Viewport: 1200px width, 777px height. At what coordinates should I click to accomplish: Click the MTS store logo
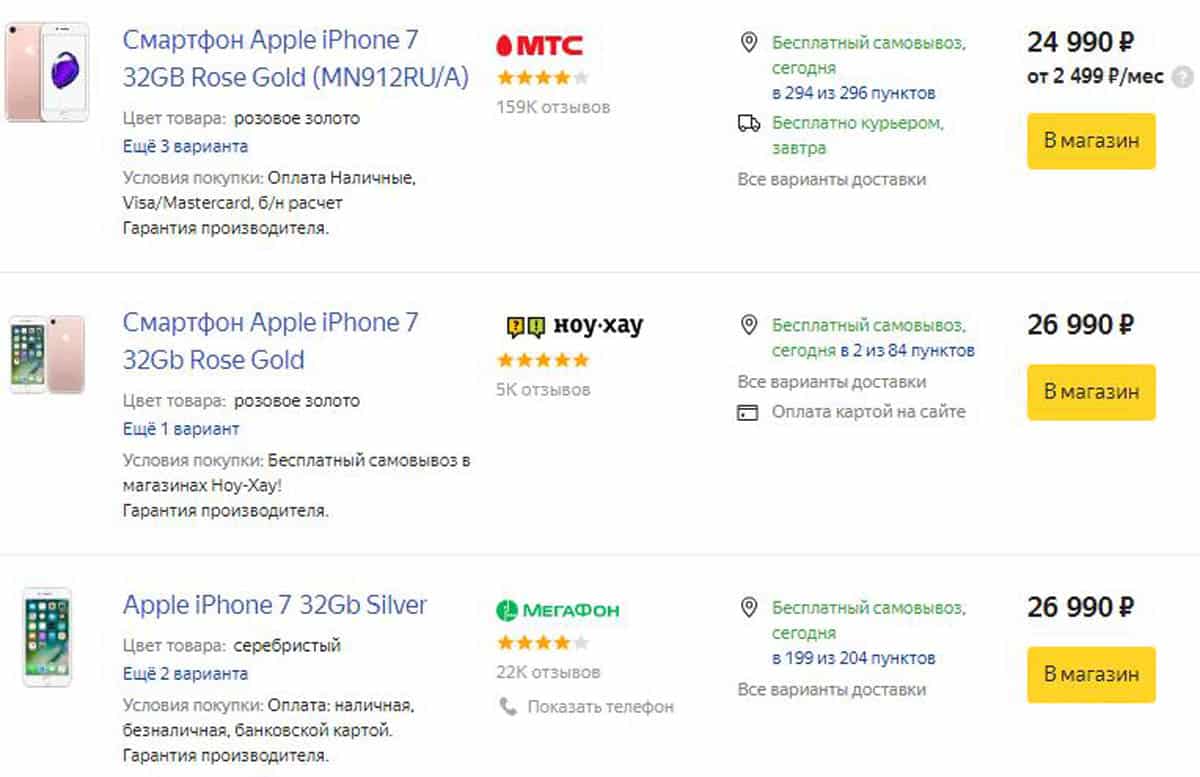point(541,43)
